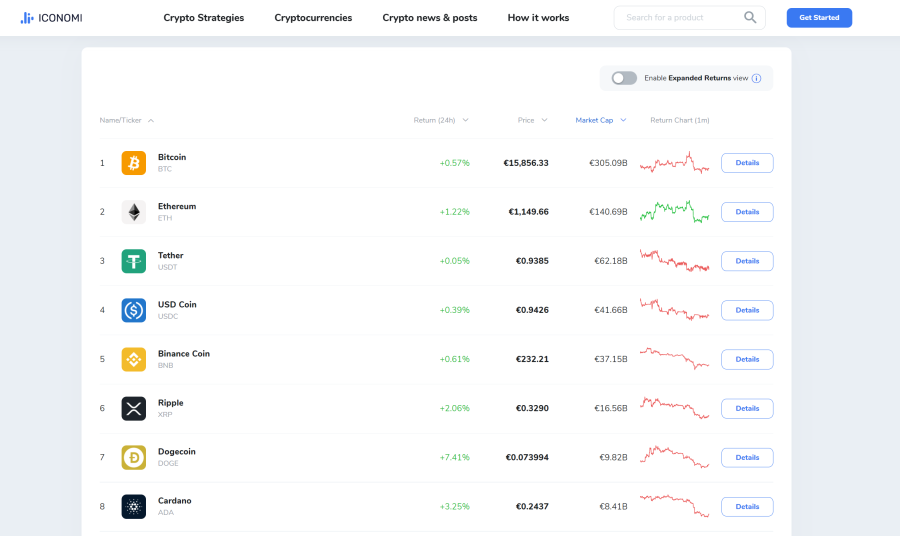Click Ripple return +2.06%
The image size is (900, 536).
pos(455,409)
